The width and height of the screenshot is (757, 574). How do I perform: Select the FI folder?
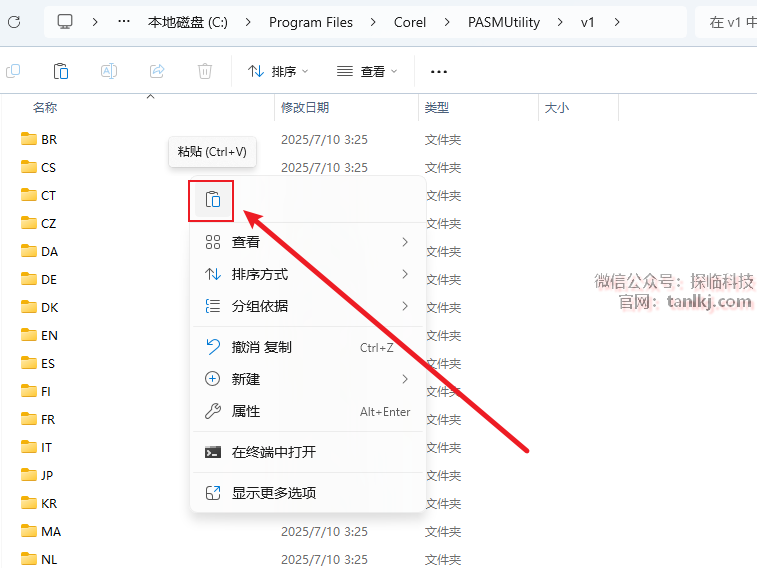36,392
